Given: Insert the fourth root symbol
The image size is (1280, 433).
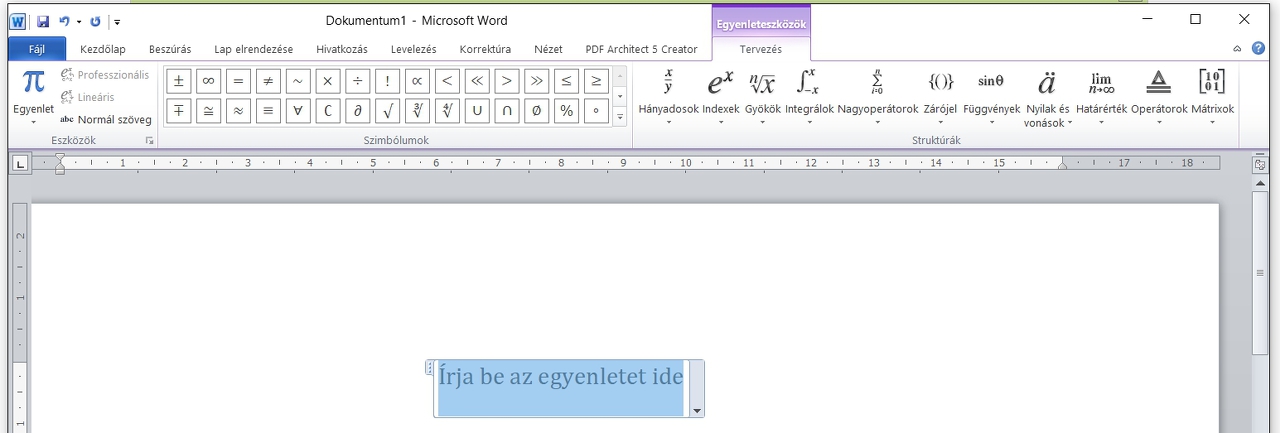Looking at the screenshot, I should 448,111.
